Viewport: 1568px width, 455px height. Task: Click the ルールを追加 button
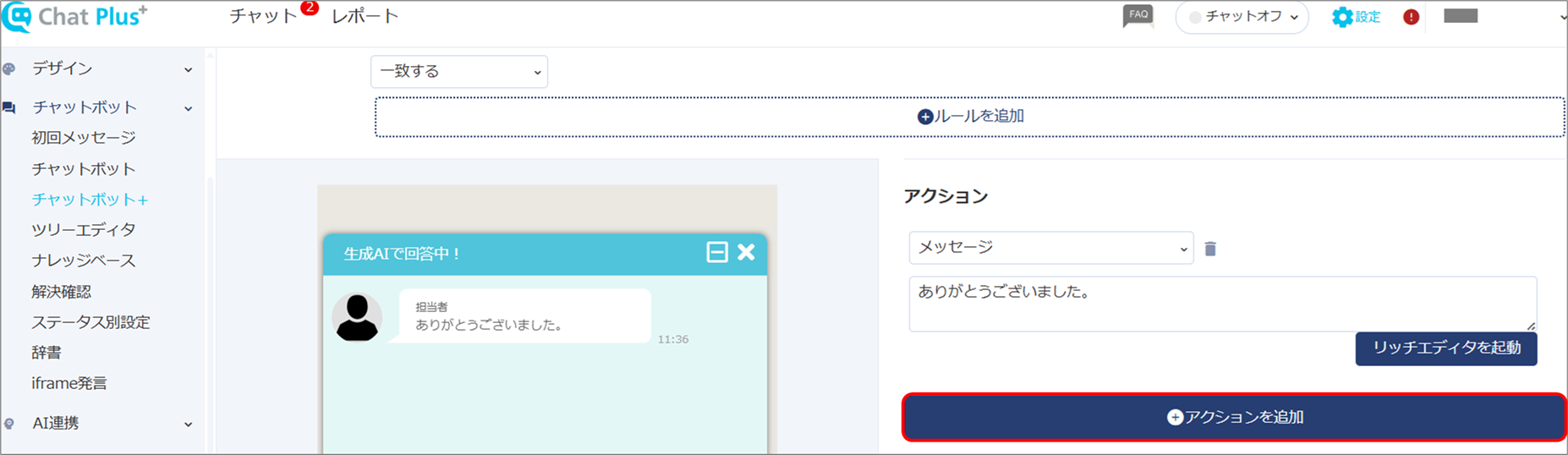click(x=970, y=117)
